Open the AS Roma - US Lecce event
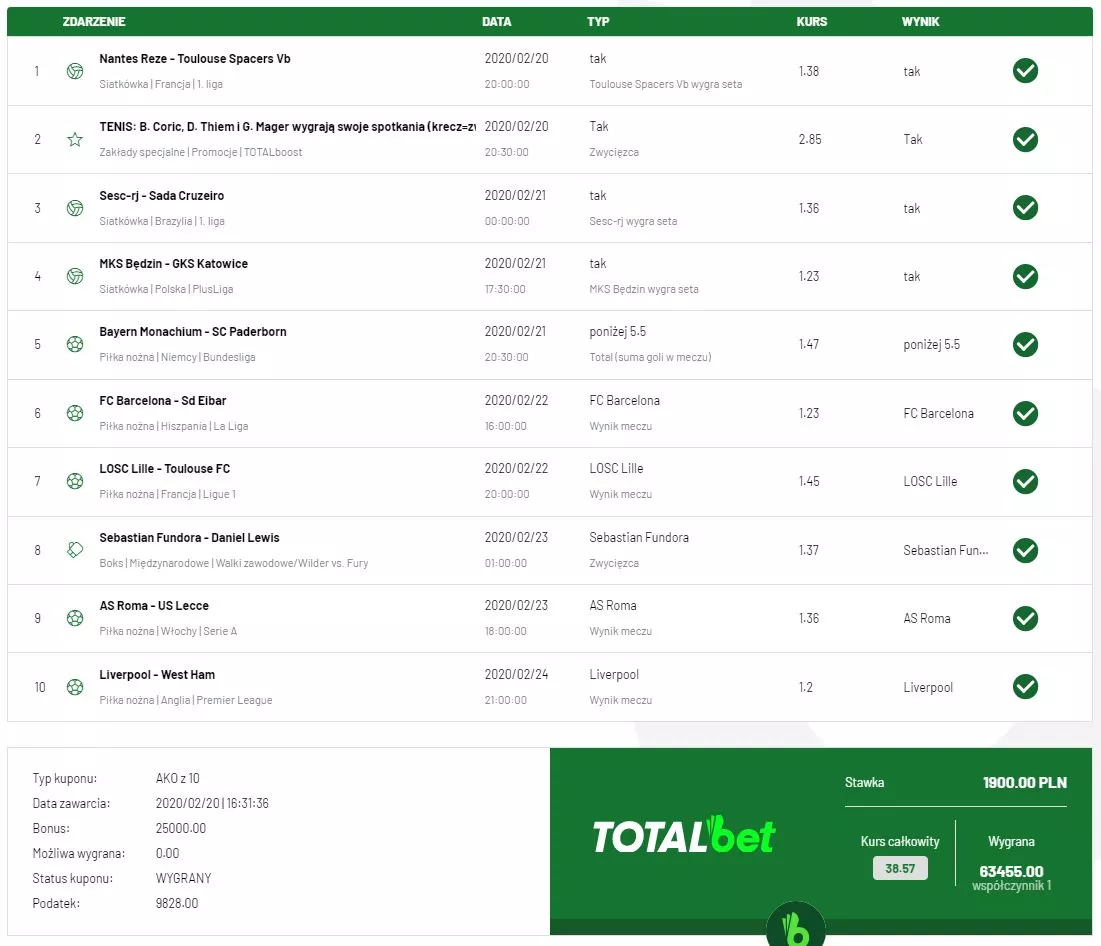Viewport: 1101px width, 946px height. click(x=154, y=606)
